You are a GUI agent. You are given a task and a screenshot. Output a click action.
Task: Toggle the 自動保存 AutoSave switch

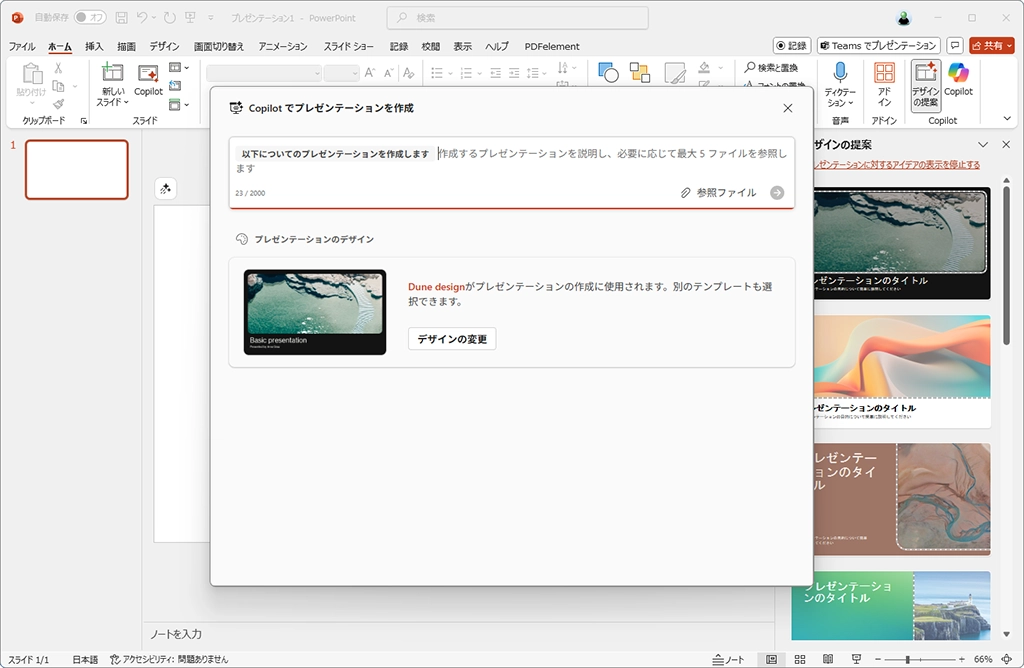[x=90, y=18]
